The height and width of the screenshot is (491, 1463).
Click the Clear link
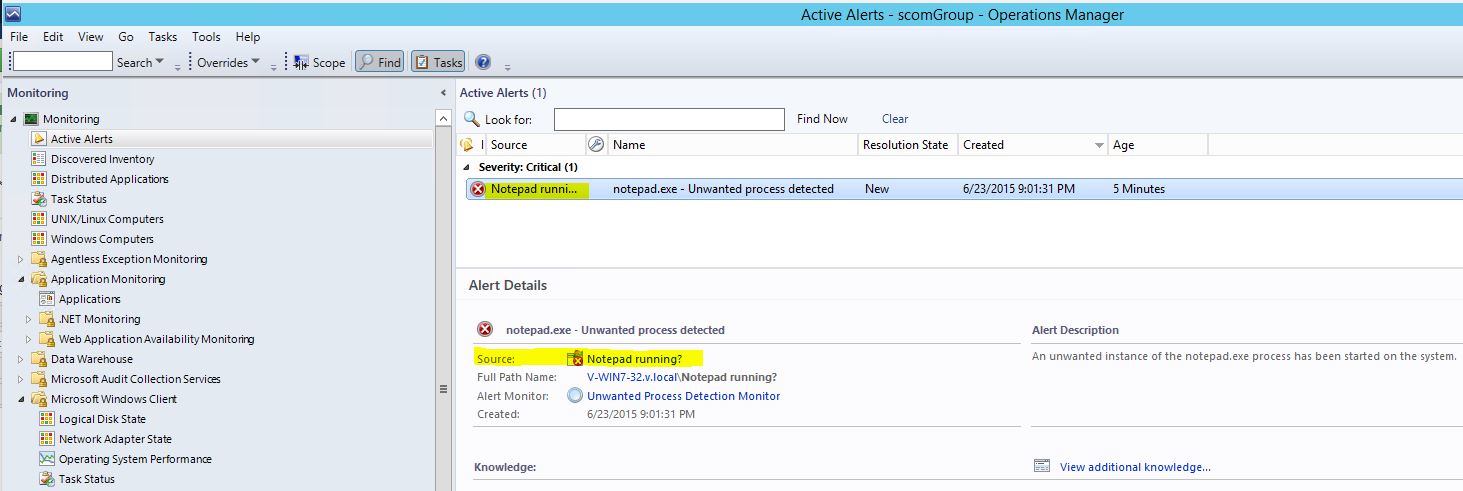click(895, 119)
